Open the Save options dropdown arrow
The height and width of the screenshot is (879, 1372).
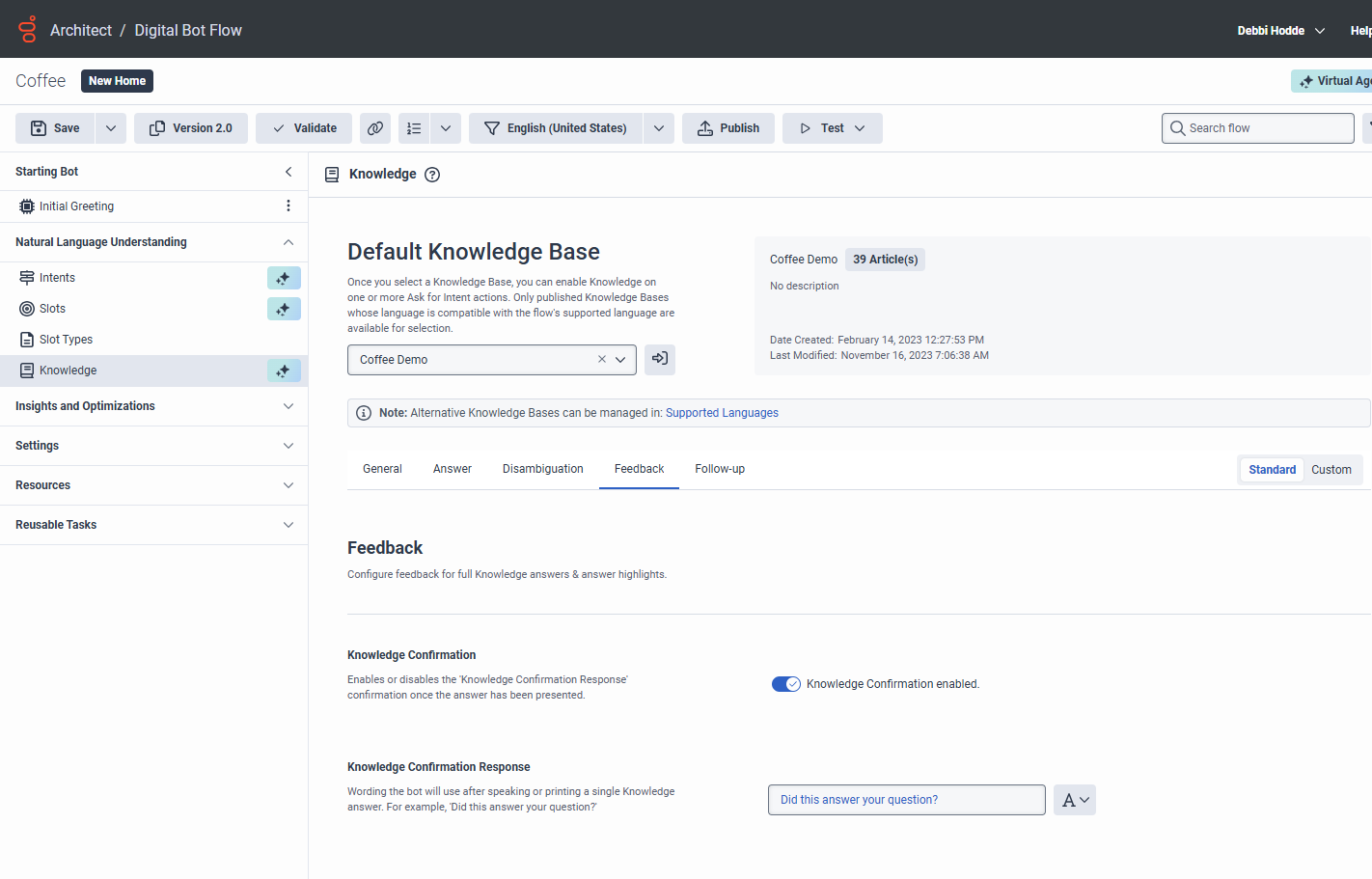[x=111, y=128]
